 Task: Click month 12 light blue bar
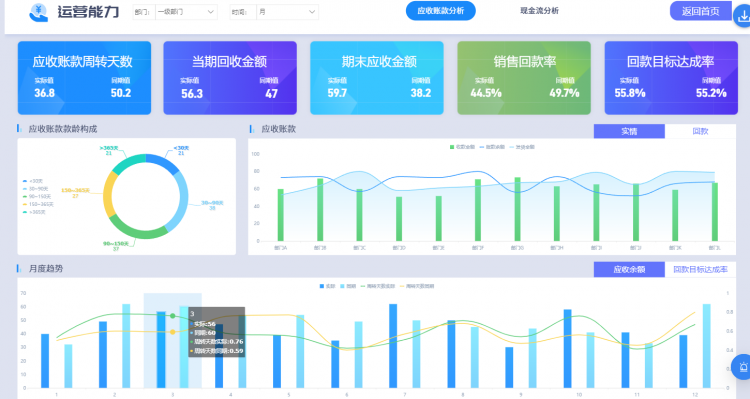[706, 346]
